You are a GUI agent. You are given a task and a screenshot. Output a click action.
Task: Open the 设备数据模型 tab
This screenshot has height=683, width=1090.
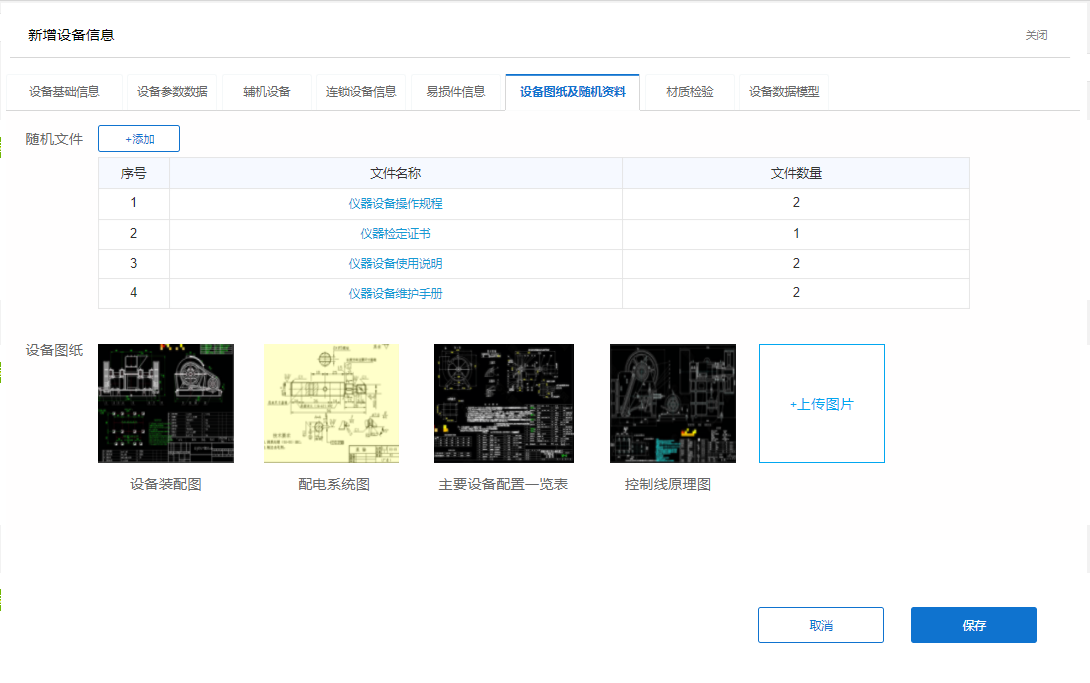coord(784,92)
